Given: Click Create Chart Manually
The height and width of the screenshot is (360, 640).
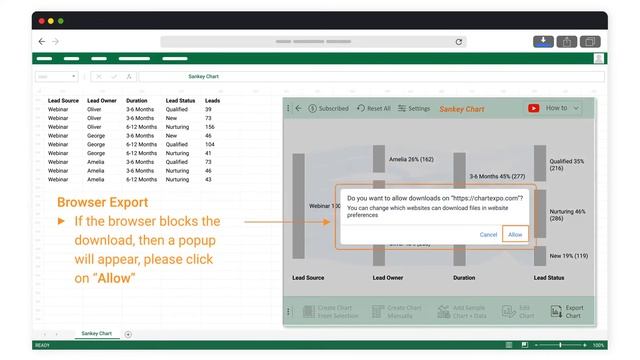Looking at the screenshot, I should tap(396, 311).
